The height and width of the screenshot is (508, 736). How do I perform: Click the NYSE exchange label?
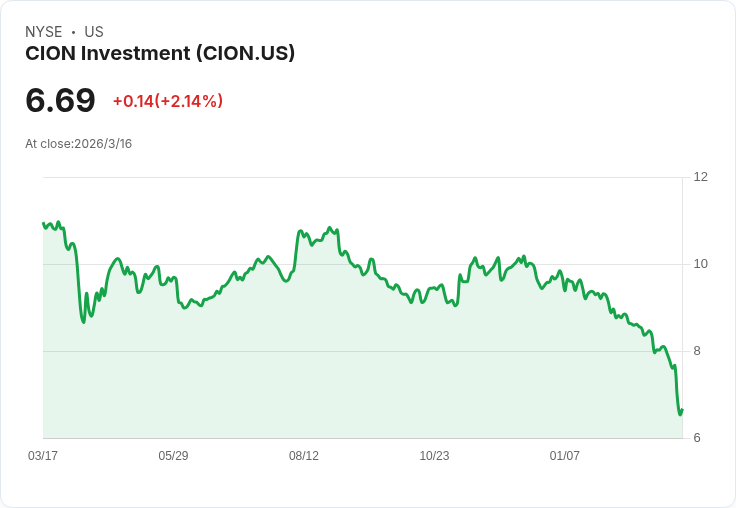tap(44, 32)
